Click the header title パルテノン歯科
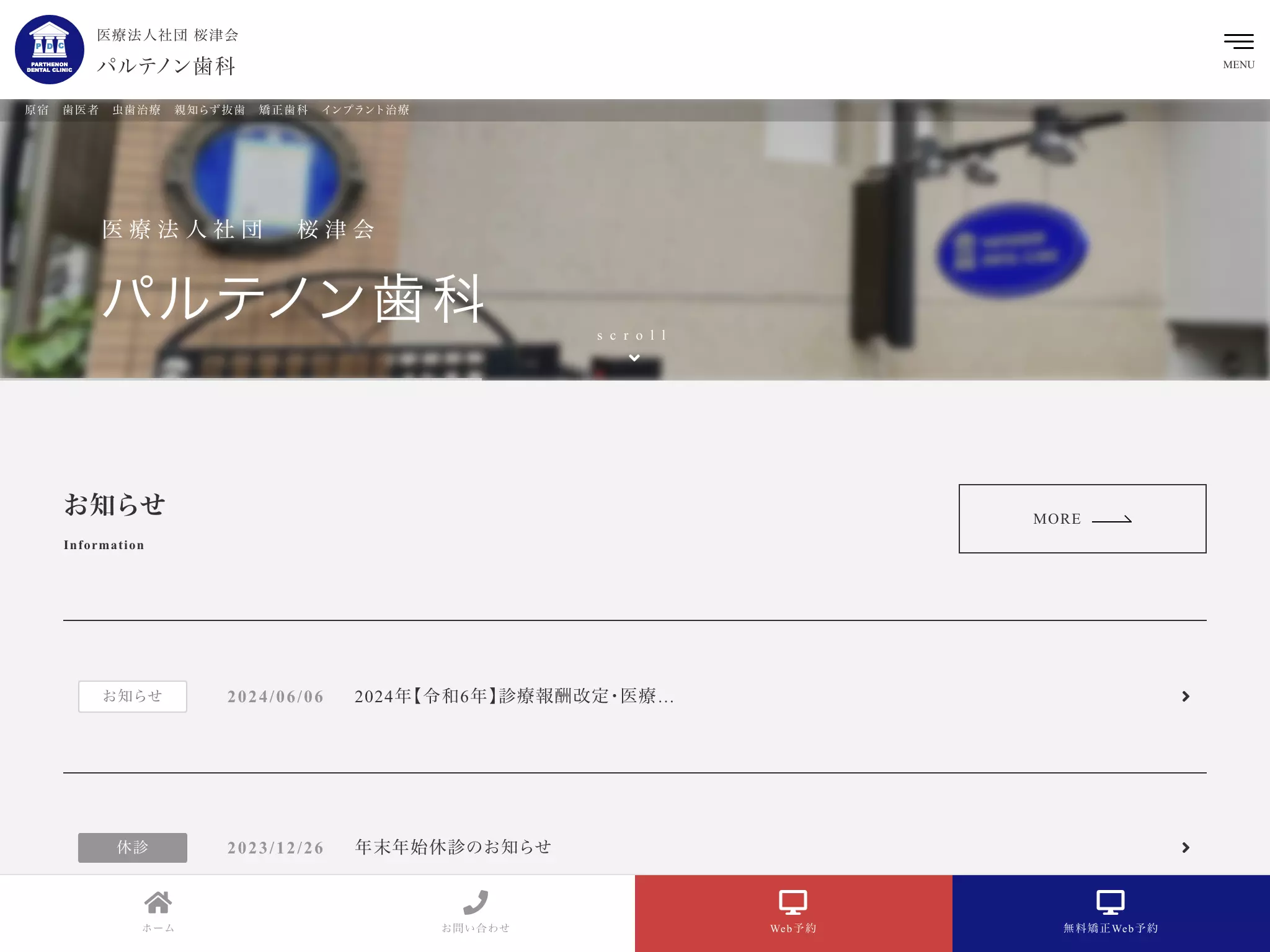 [x=166, y=66]
